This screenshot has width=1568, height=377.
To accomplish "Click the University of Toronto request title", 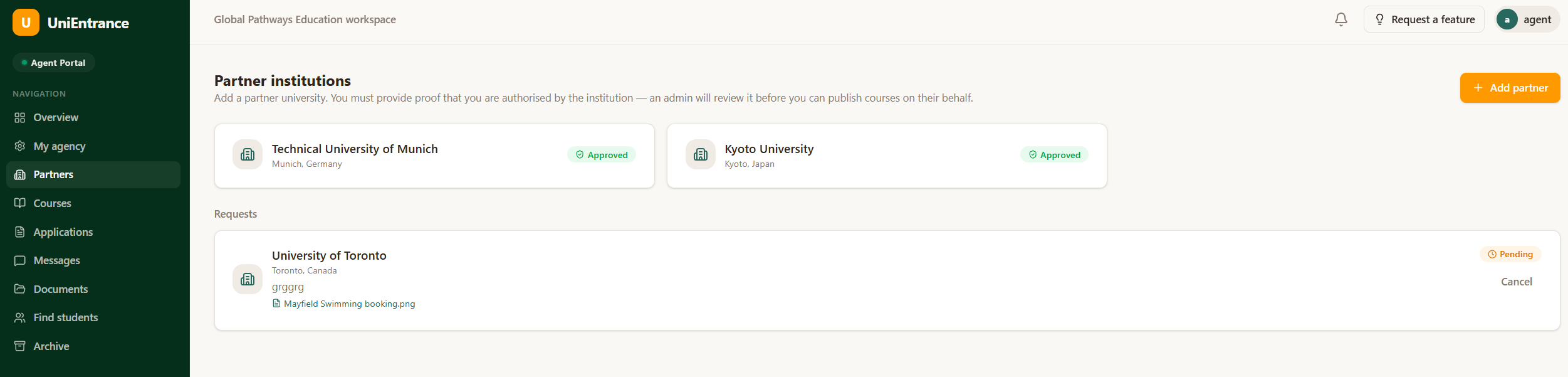I will point(329,255).
